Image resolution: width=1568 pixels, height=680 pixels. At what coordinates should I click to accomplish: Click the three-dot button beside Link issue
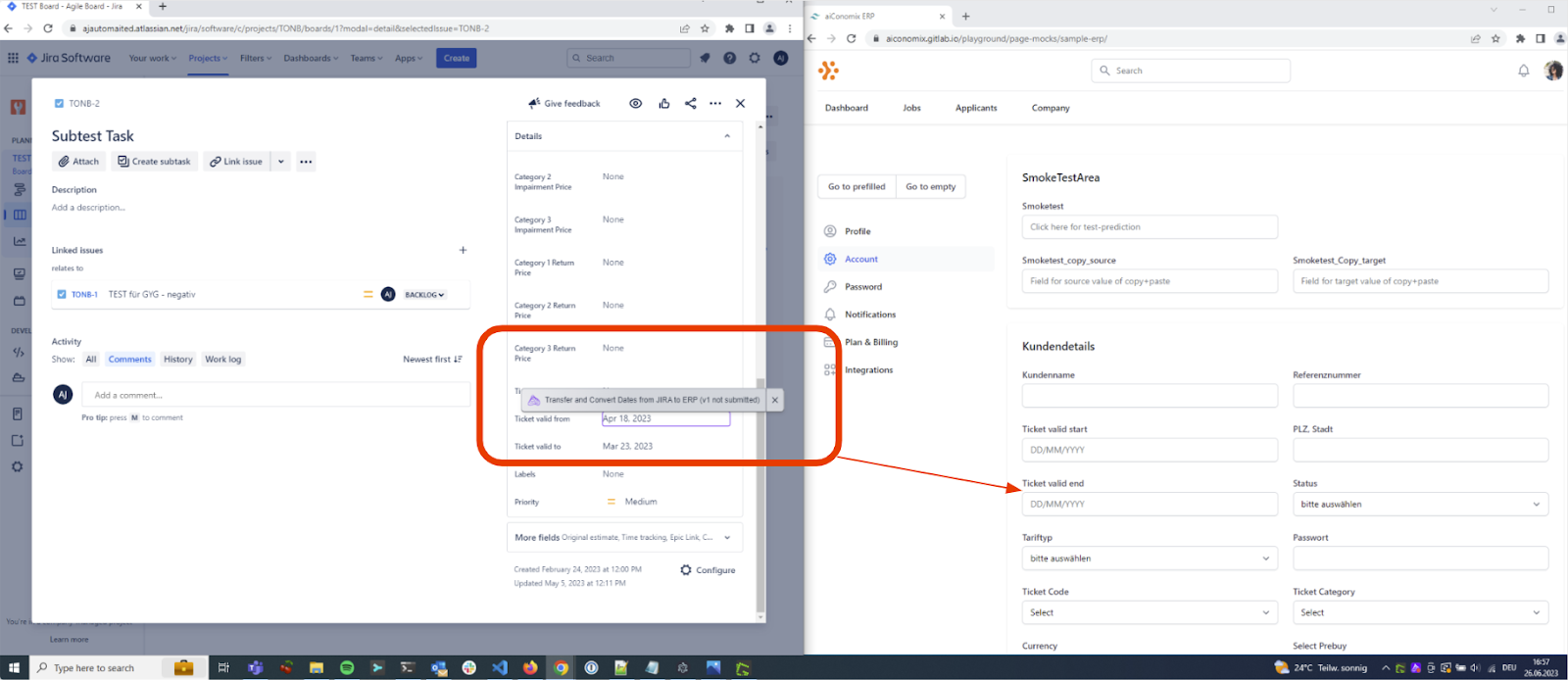click(306, 162)
